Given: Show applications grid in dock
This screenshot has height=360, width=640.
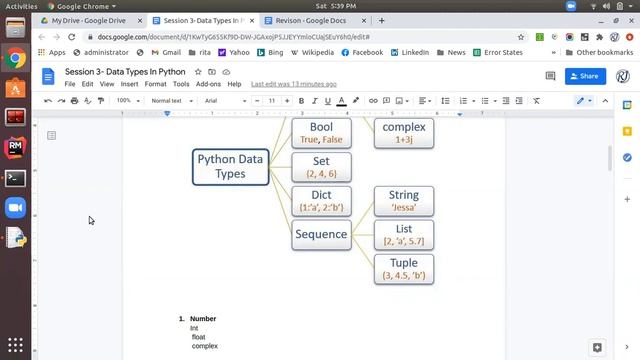Looking at the screenshot, I should point(16,345).
